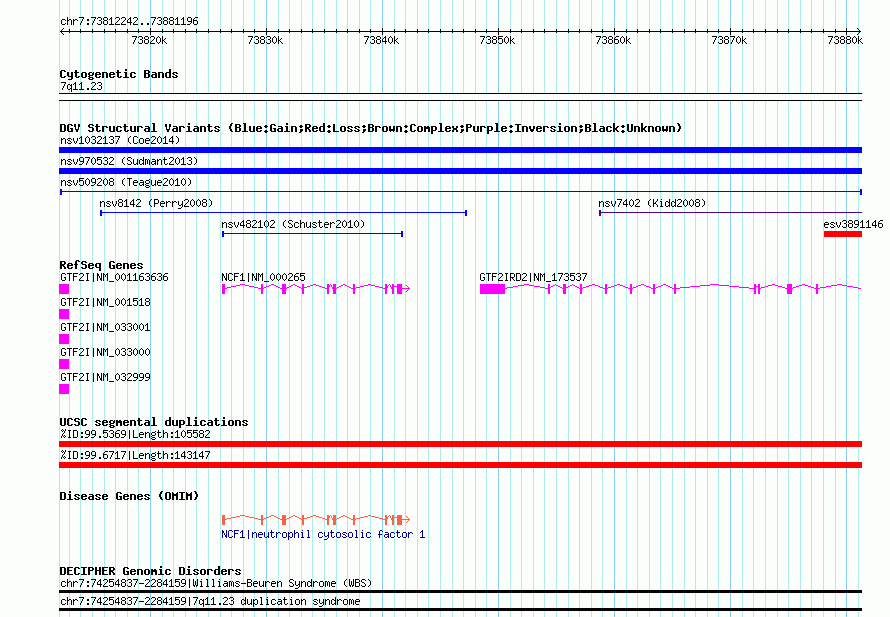Viewport: 890px width, 617px height.
Task: Open the Disease Genes (OMIM) track heading
Action: [x=129, y=496]
